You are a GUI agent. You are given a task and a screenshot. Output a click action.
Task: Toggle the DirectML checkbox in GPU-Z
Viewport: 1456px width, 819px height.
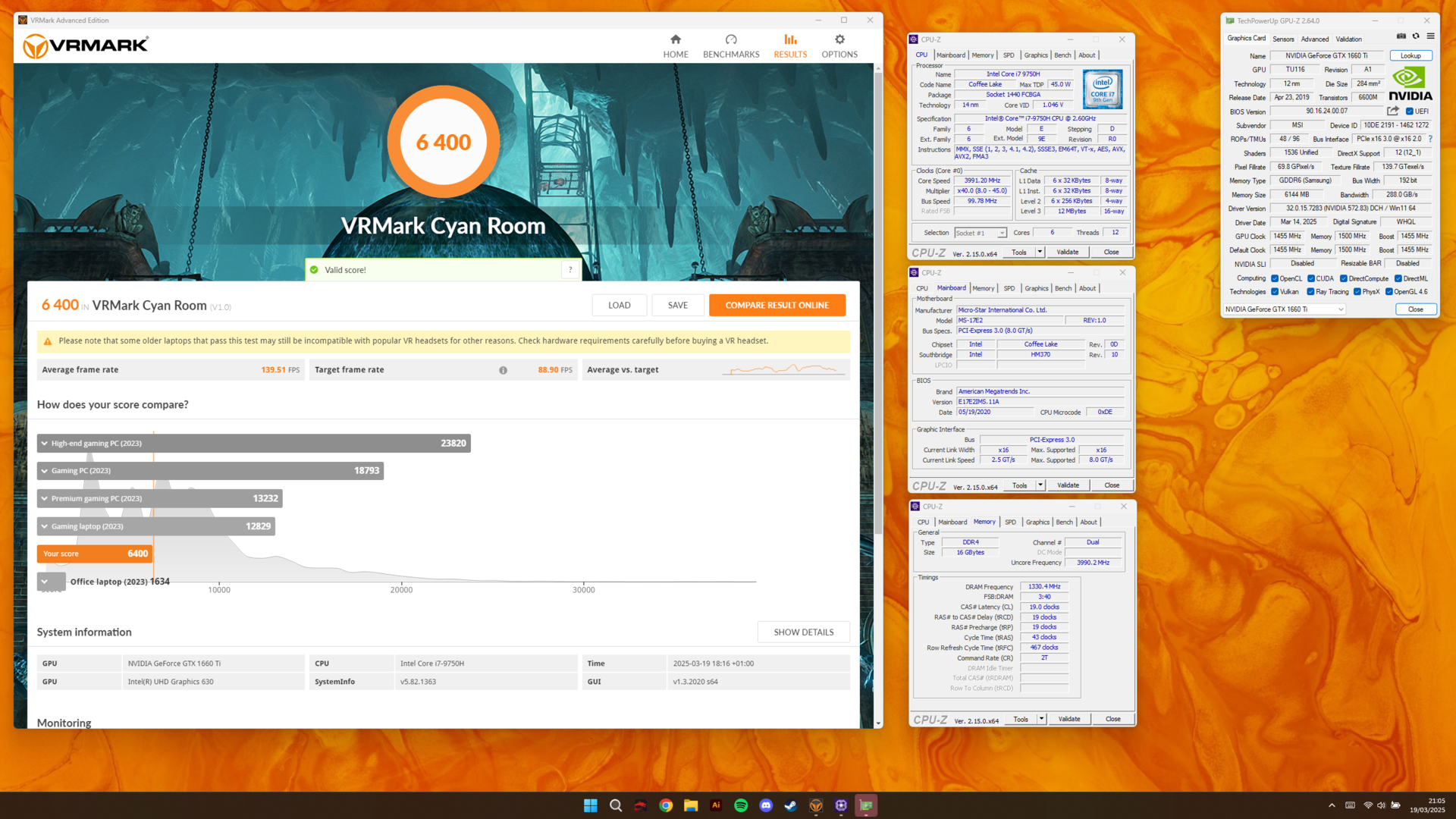[1398, 278]
